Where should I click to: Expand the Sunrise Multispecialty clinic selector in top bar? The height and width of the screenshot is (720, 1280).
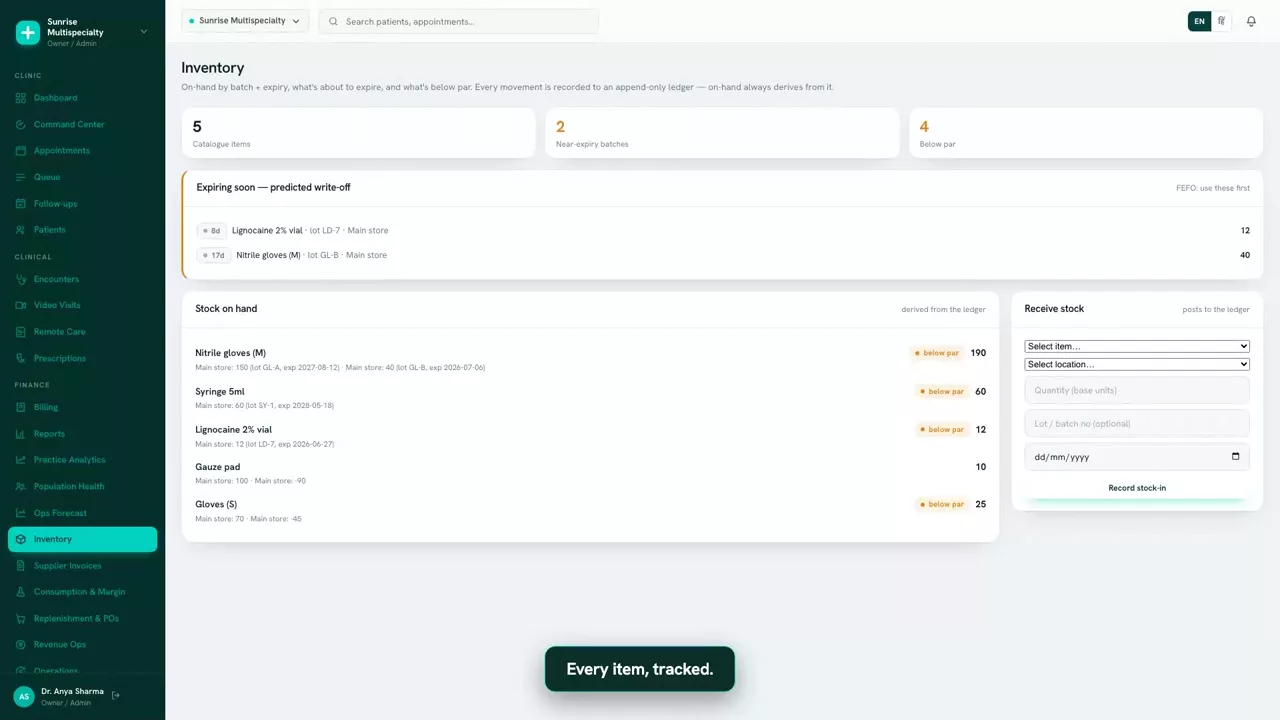245,21
